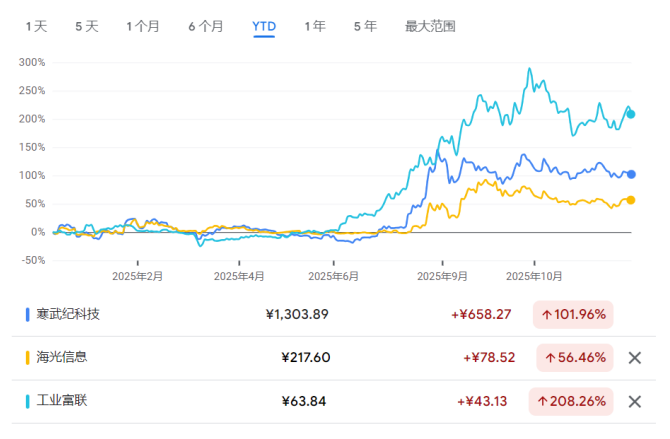Click the price ¥1,303.89
This screenshot has width=670, height=439.
297,315
